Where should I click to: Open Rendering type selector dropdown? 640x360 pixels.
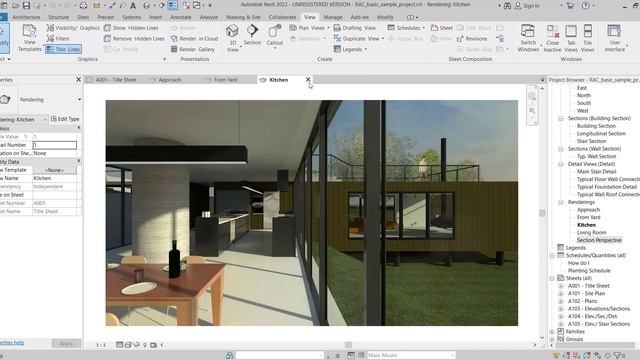(79, 99)
